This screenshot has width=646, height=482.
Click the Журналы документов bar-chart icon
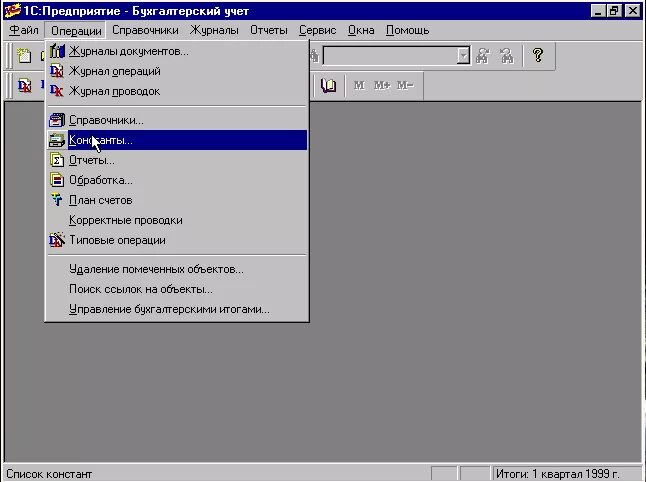tap(57, 51)
